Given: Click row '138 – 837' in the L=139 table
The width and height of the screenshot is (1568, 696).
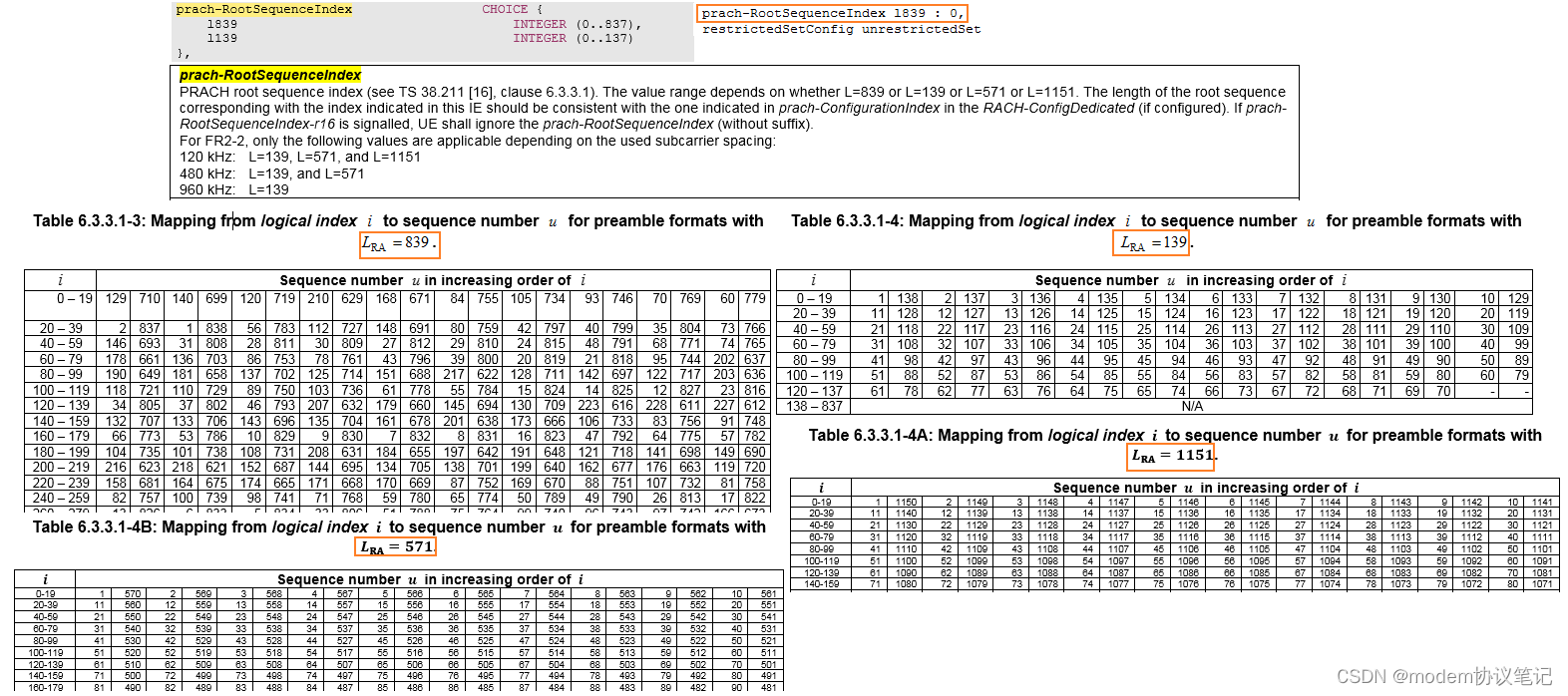Looking at the screenshot, I should pos(1154,406).
